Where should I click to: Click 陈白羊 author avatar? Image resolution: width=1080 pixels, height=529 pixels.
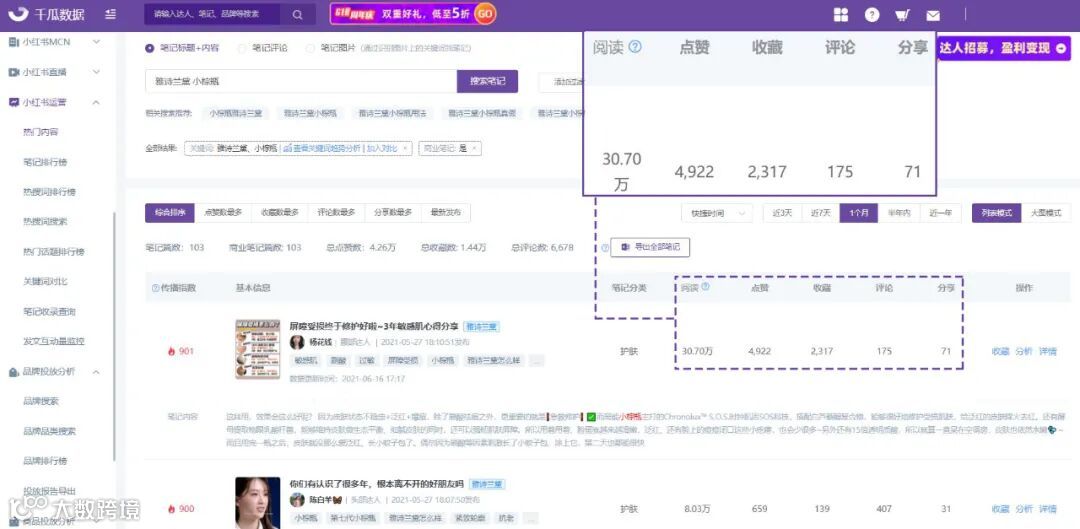click(x=297, y=499)
